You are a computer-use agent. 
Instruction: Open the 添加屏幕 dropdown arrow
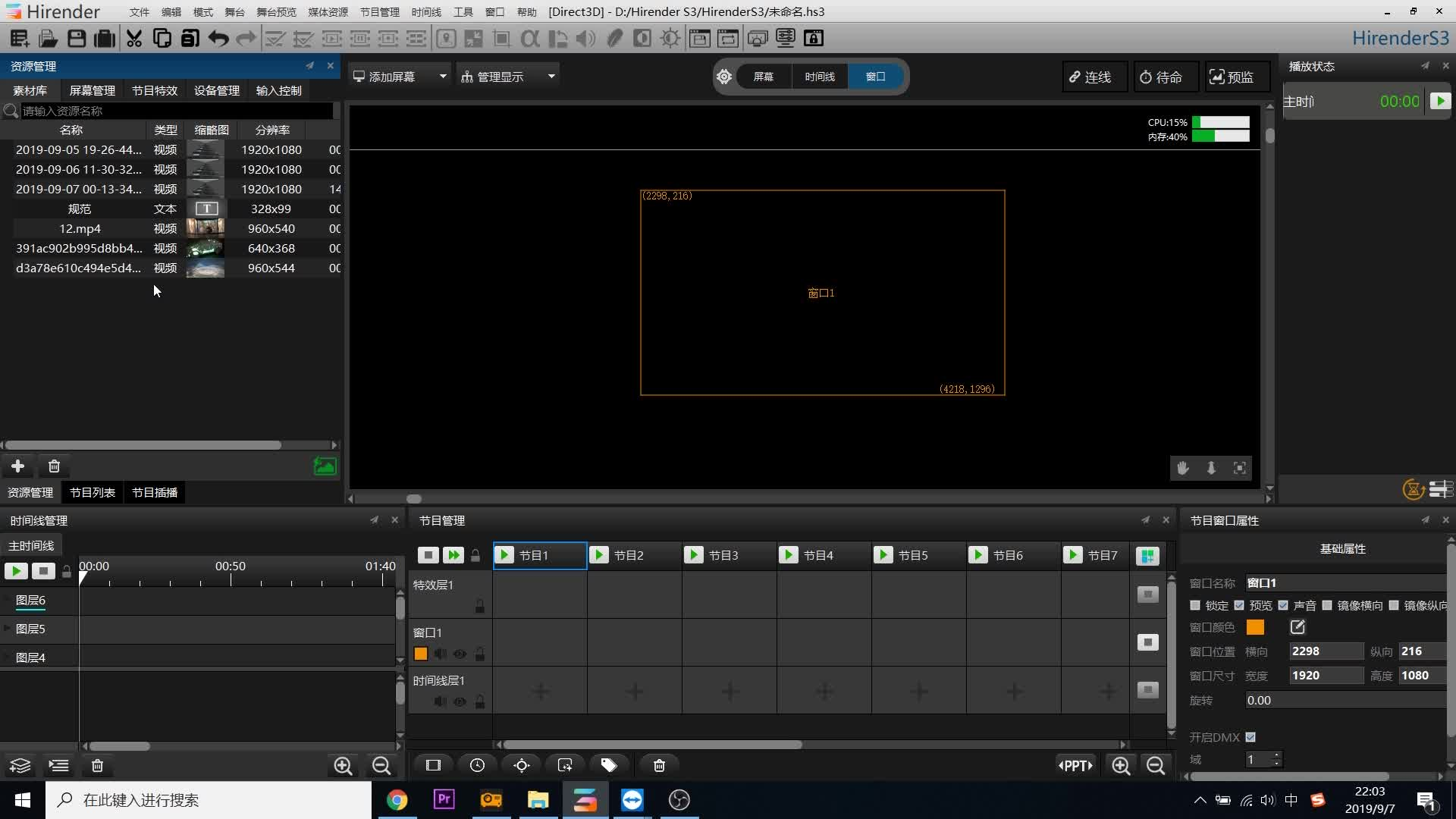[x=443, y=77]
